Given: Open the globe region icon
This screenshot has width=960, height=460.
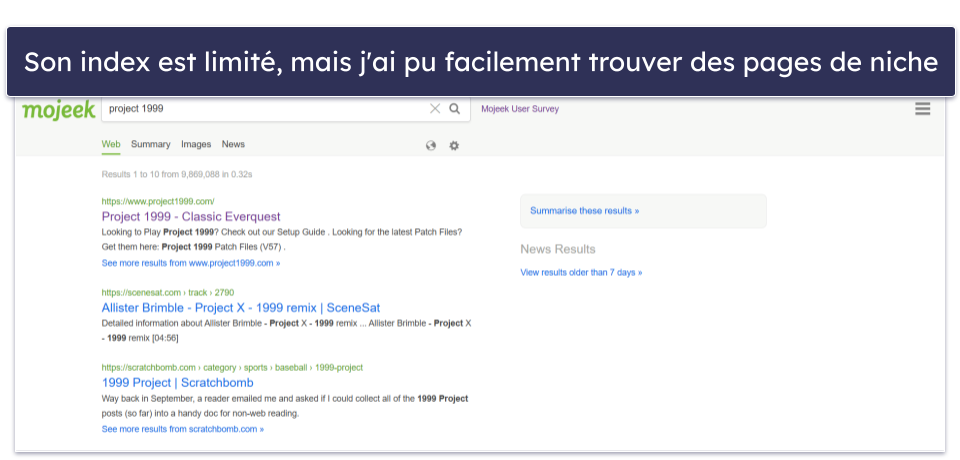Looking at the screenshot, I should pyautogui.click(x=431, y=146).
